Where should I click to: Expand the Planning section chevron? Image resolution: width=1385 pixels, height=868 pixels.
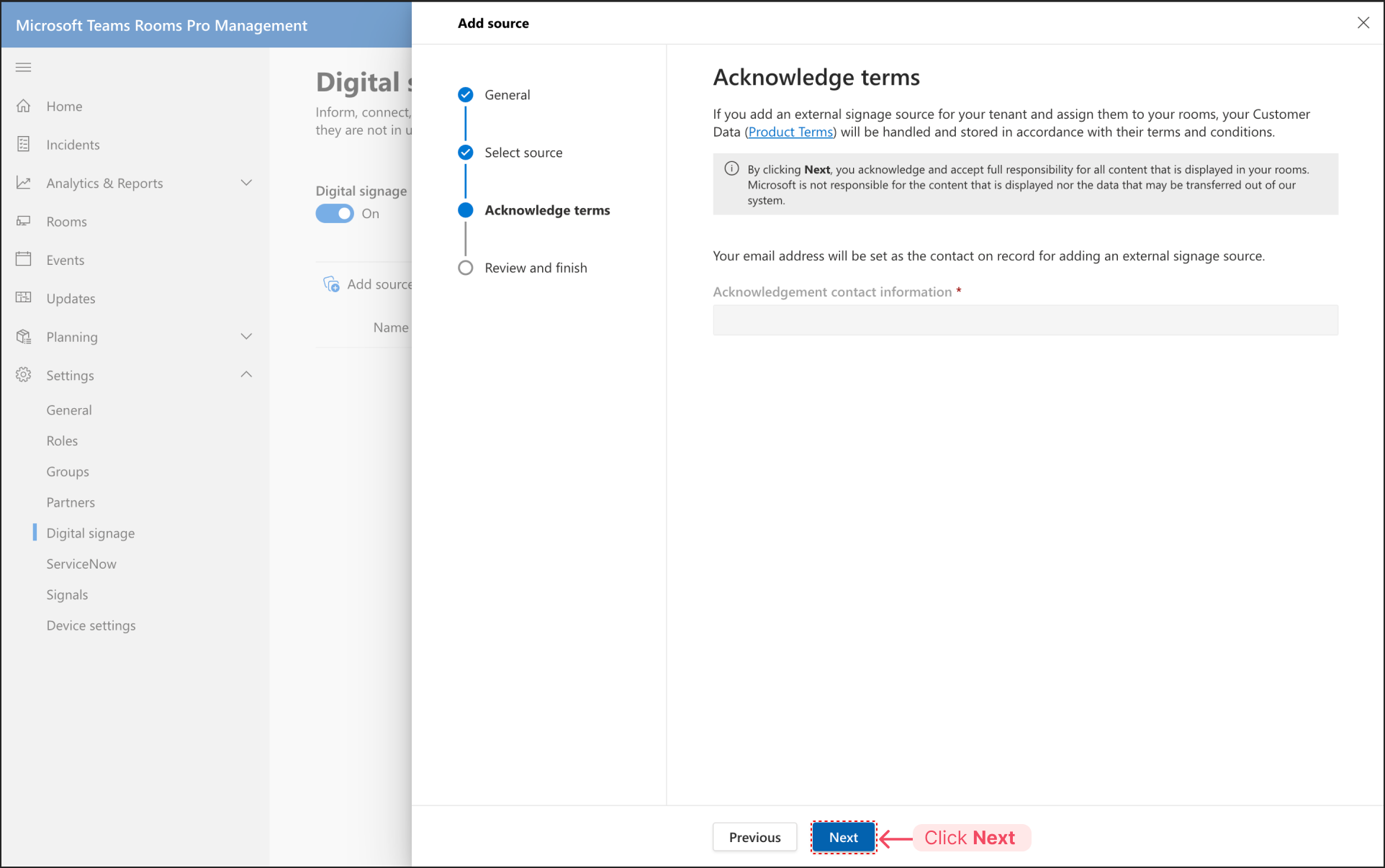tap(246, 336)
